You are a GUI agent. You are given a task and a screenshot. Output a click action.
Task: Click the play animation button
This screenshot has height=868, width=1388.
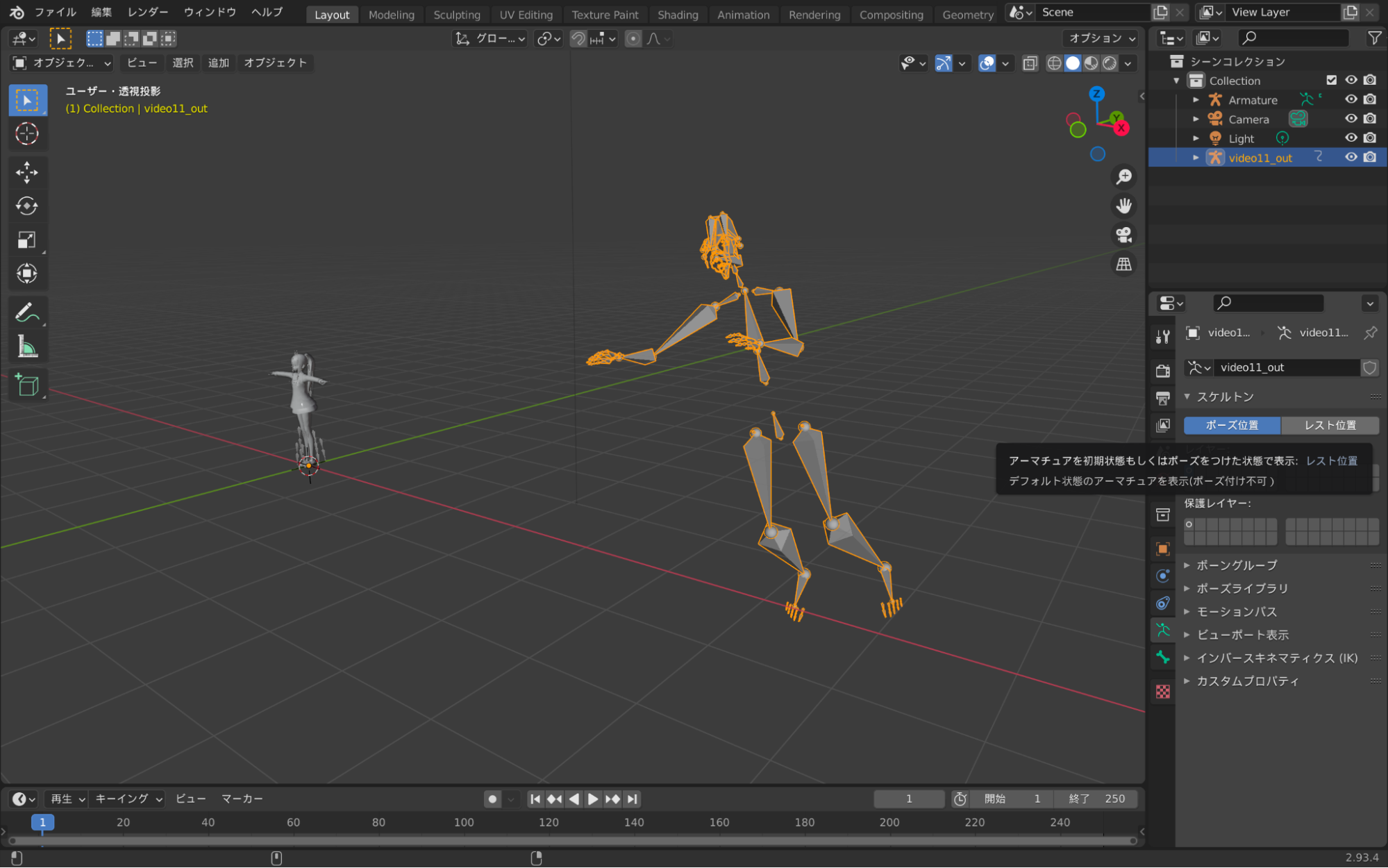pyautogui.click(x=592, y=799)
